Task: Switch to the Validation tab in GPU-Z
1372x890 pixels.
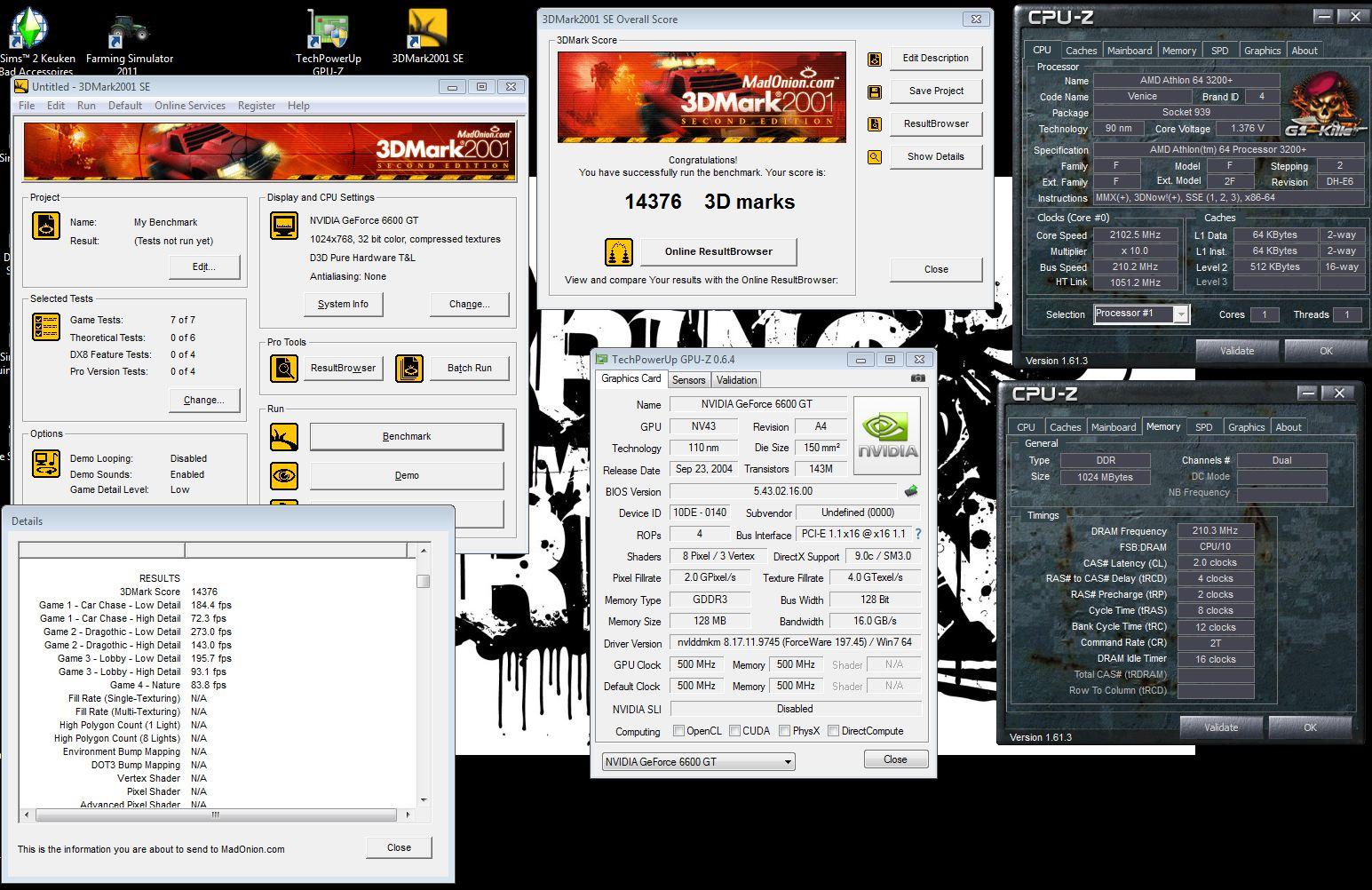Action: tap(737, 380)
